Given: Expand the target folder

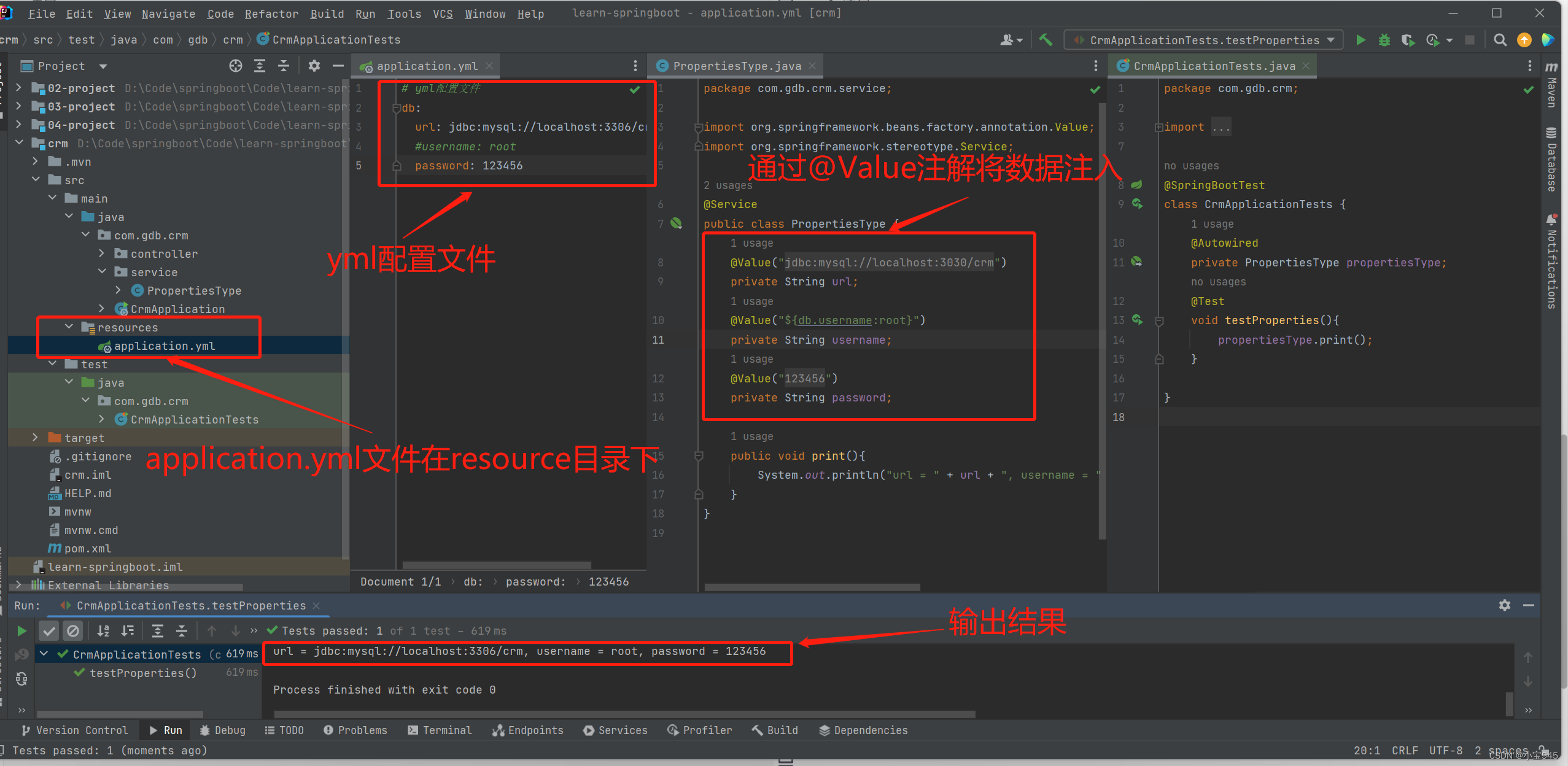Looking at the screenshot, I should point(35,438).
